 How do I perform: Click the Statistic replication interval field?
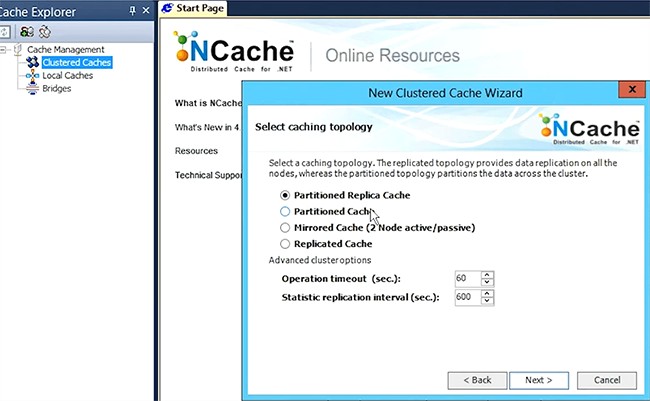point(468,297)
